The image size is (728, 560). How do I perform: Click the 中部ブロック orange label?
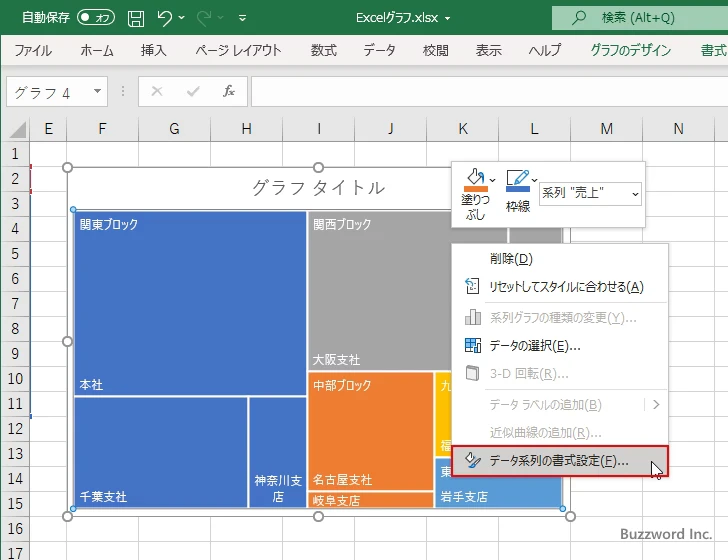point(342,385)
